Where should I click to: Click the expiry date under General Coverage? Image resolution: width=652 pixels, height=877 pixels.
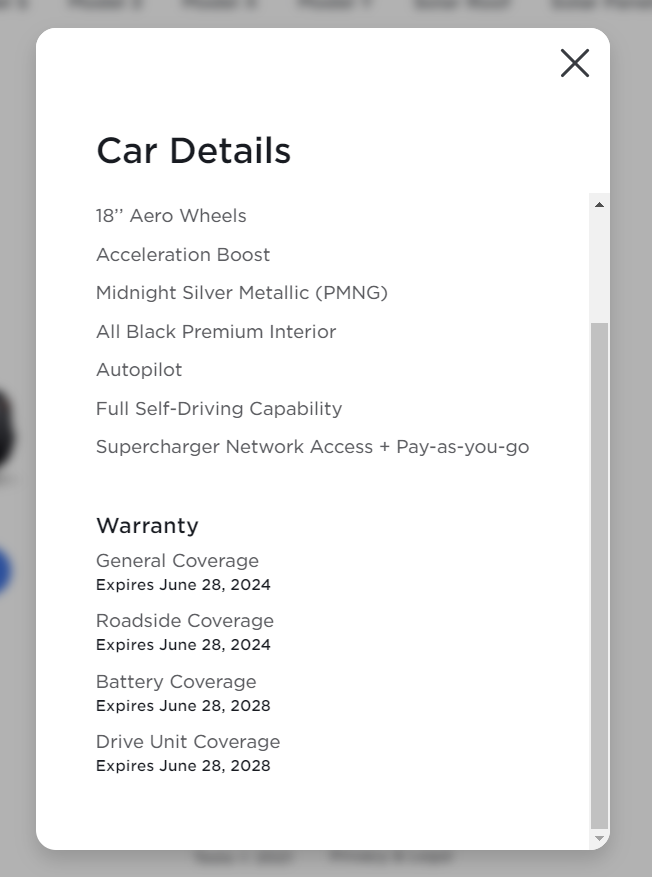(183, 585)
